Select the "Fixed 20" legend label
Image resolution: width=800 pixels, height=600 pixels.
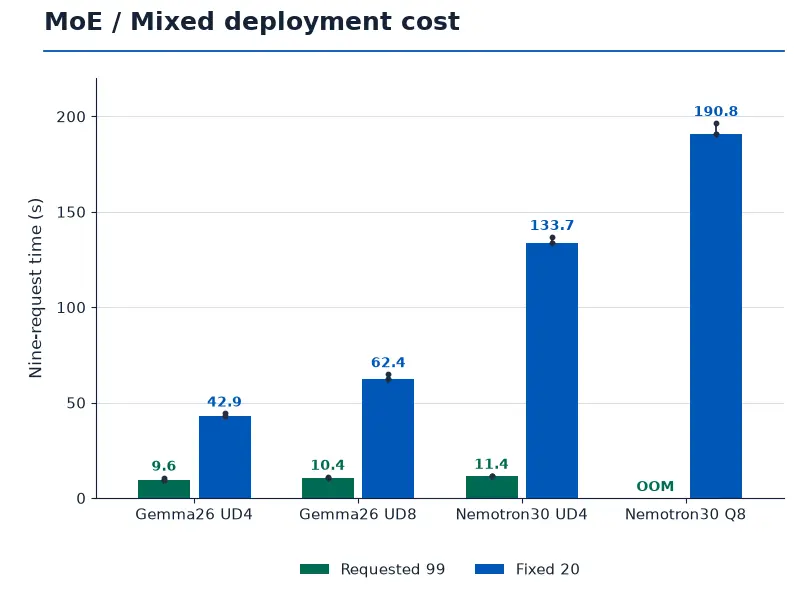pos(547,569)
